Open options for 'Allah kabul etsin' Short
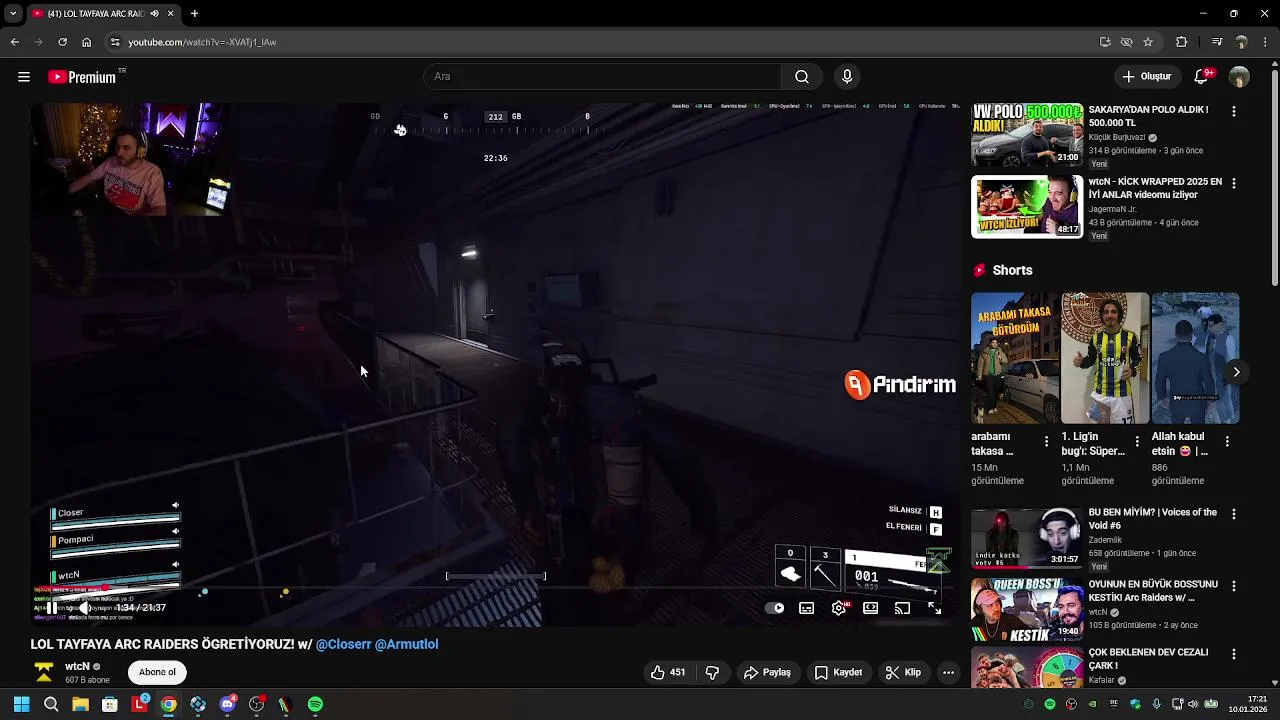 coord(1227,441)
